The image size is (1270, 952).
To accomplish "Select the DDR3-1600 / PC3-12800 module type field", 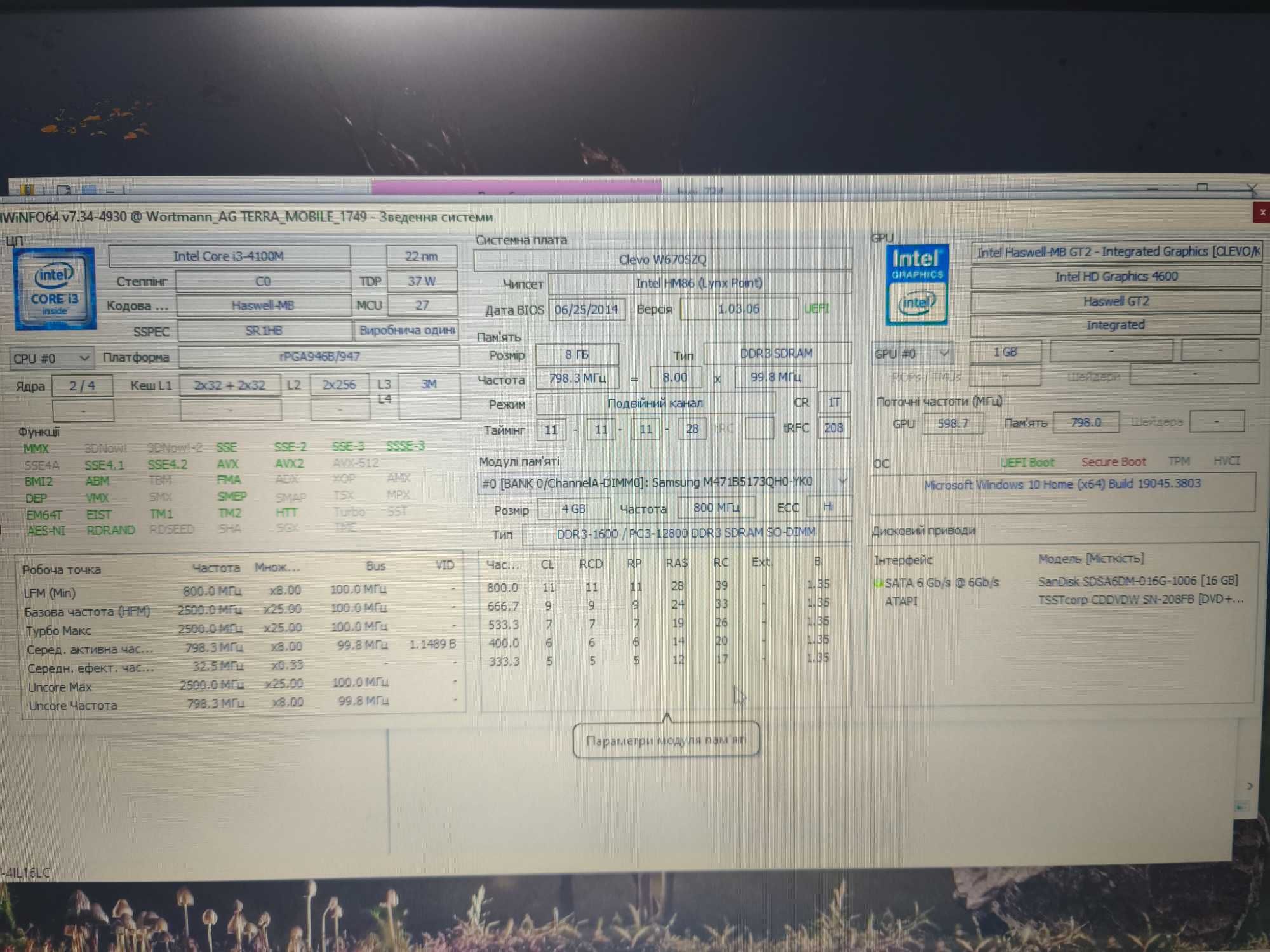I will click(x=686, y=533).
